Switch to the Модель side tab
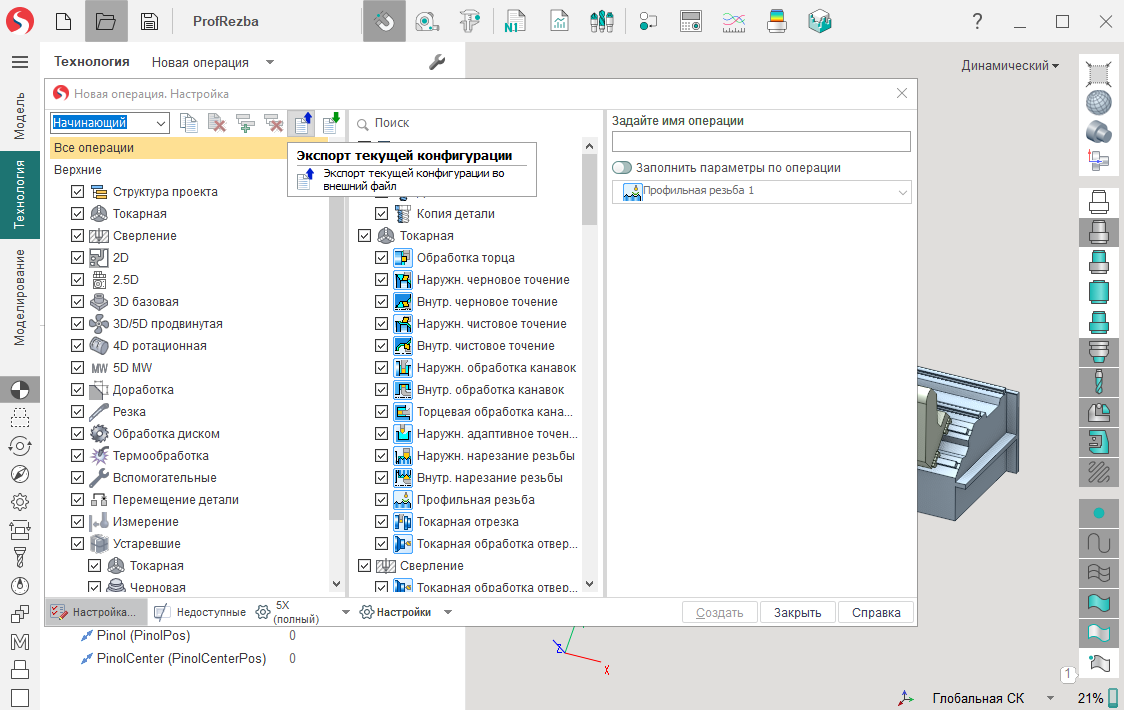Viewport: 1124px width, 710px height. [20, 116]
